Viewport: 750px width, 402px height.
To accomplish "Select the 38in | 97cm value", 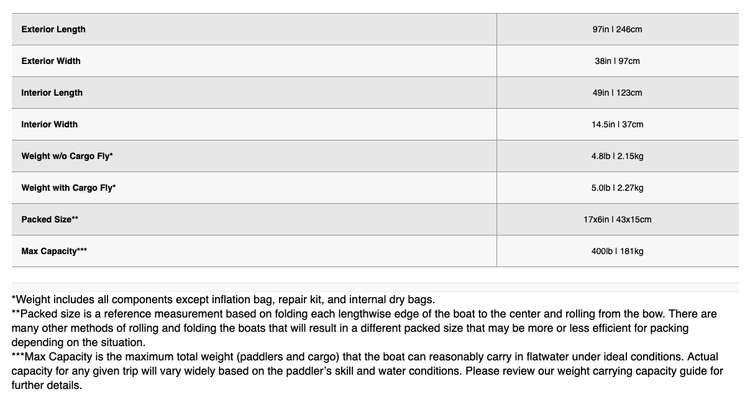I will click(617, 61).
